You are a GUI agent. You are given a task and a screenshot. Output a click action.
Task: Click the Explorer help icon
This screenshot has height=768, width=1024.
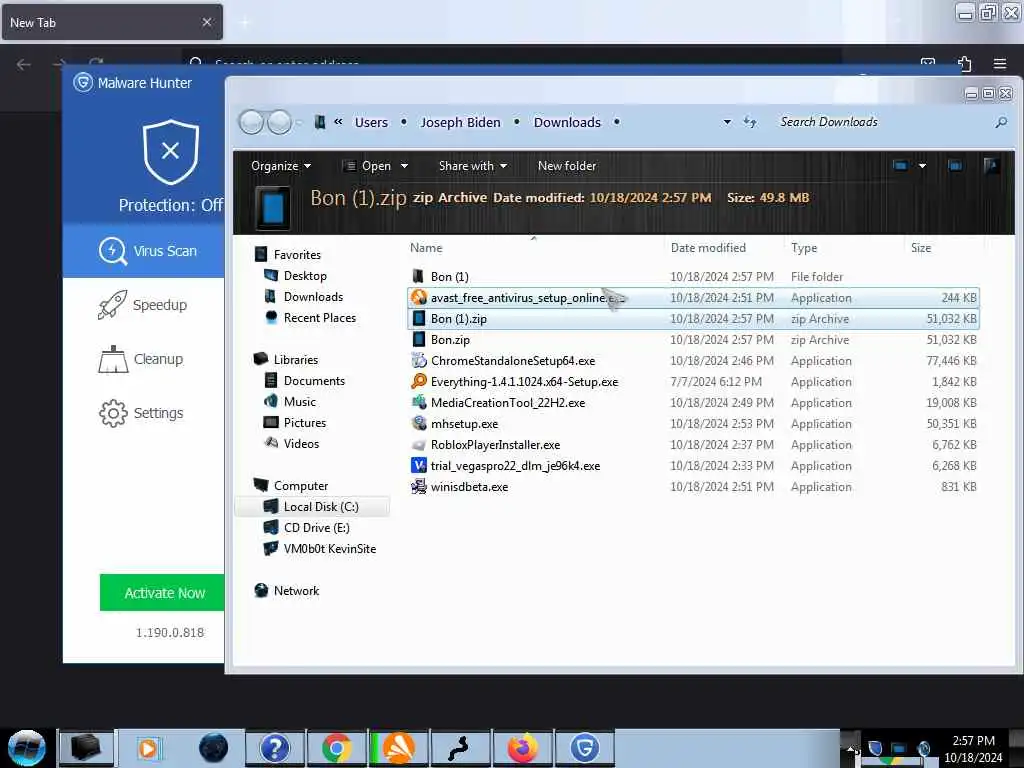(991, 166)
